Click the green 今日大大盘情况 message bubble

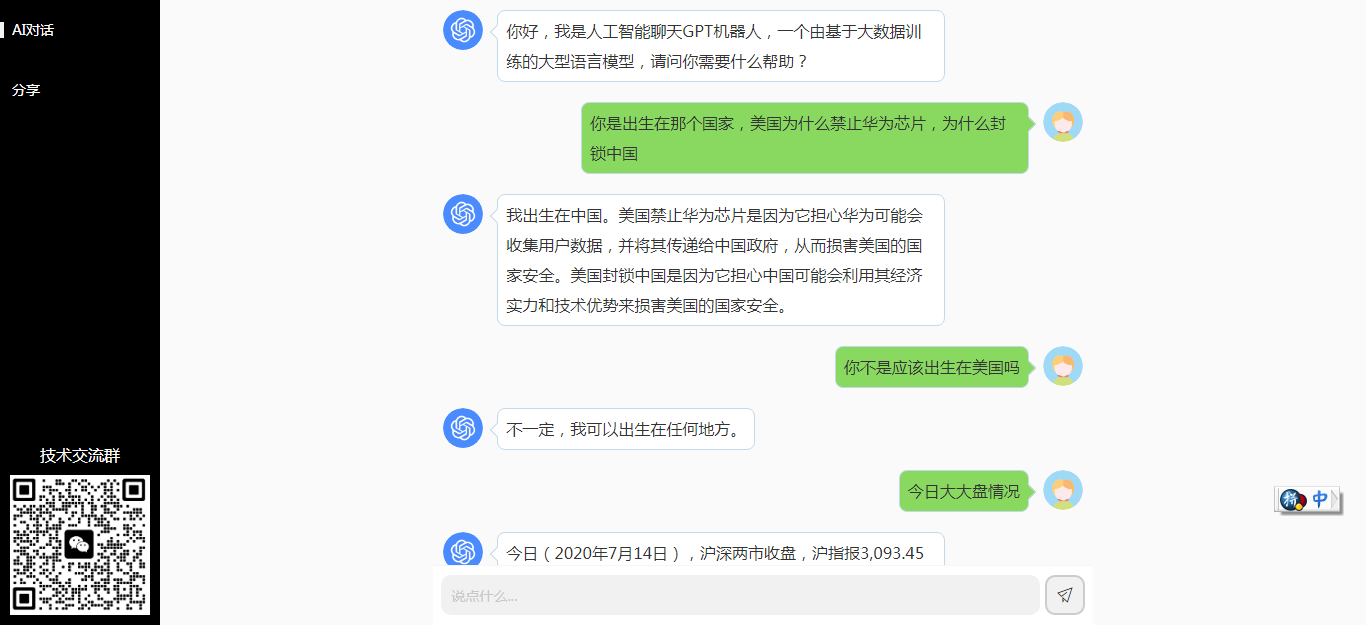[963, 491]
